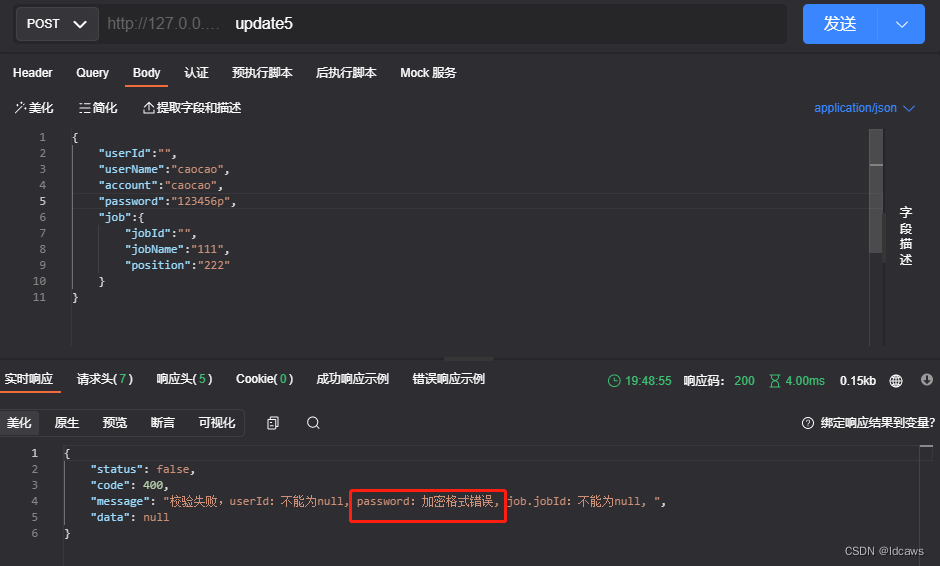Open the 字段描述 side panel
The height and width of the screenshot is (566, 940).
[x=905, y=236]
